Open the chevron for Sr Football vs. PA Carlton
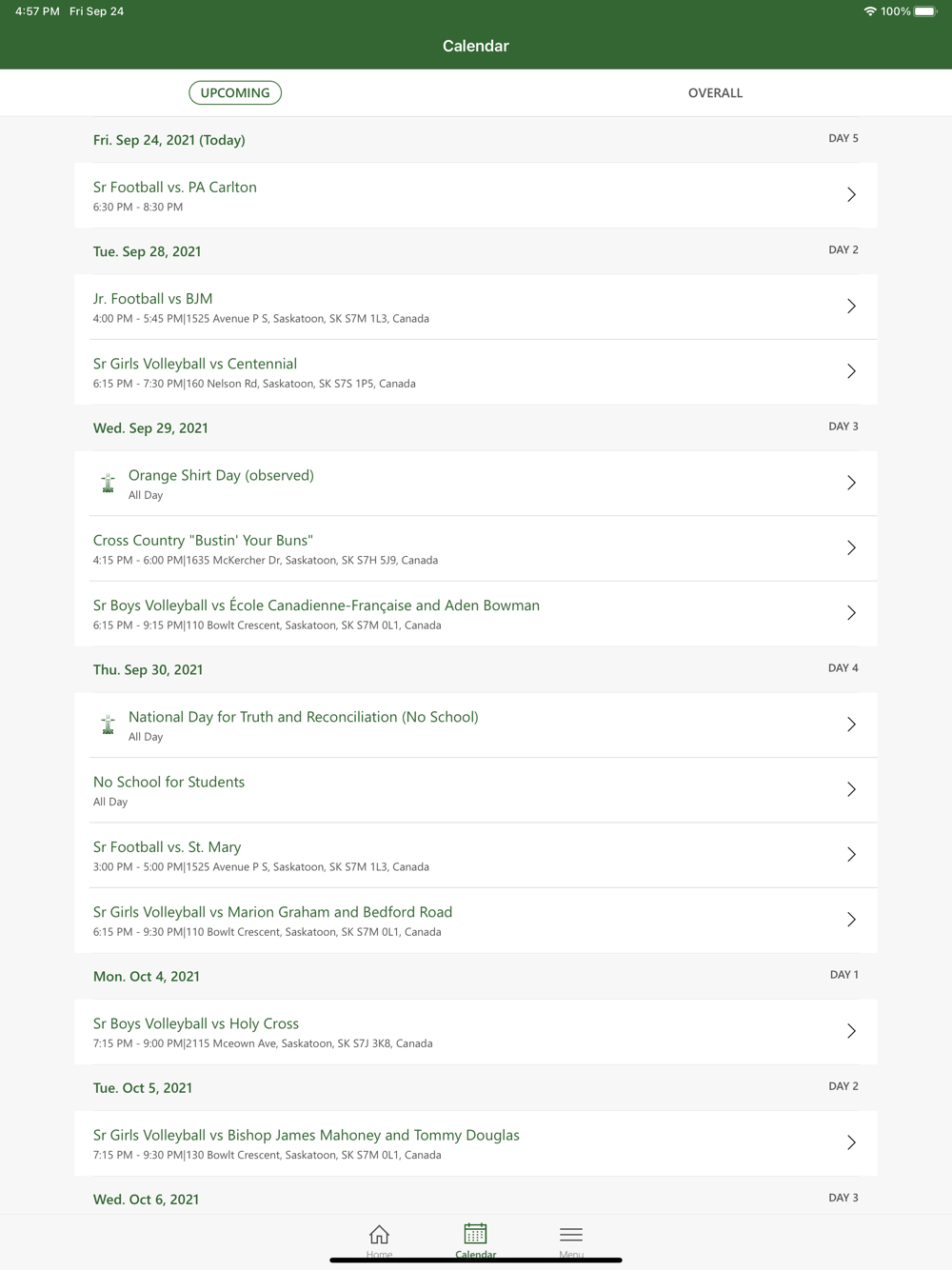Image resolution: width=952 pixels, height=1270 pixels. [851, 195]
